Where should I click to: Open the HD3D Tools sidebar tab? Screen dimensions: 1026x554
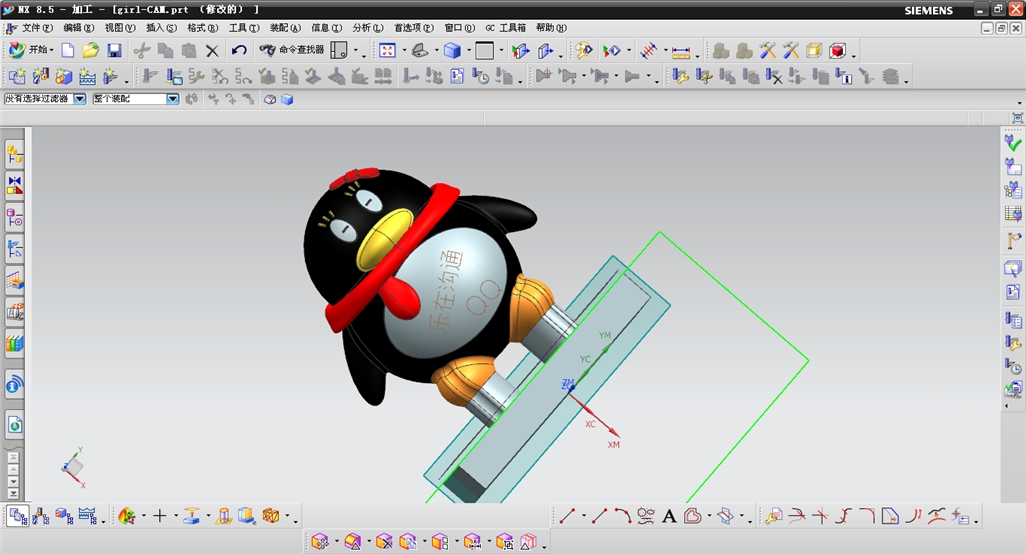pos(14,385)
